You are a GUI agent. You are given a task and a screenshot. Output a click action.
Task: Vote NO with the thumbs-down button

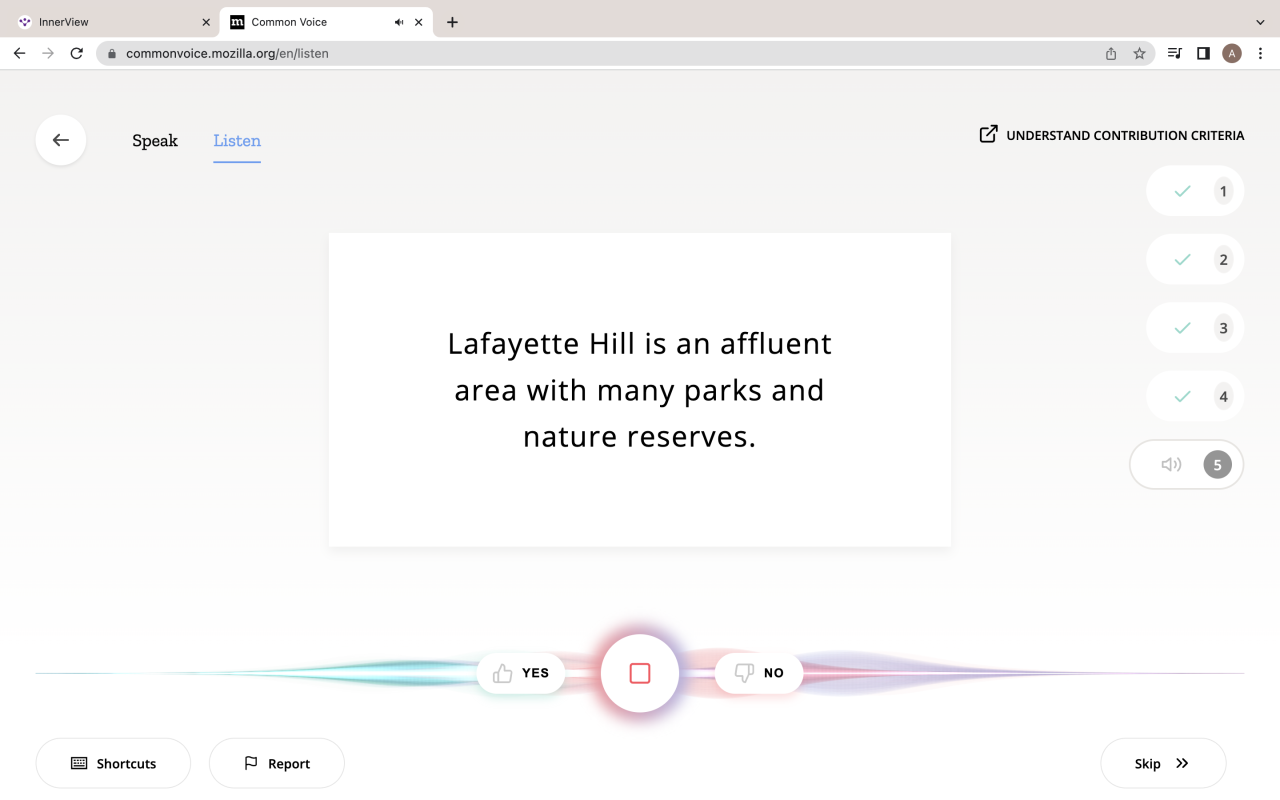759,673
